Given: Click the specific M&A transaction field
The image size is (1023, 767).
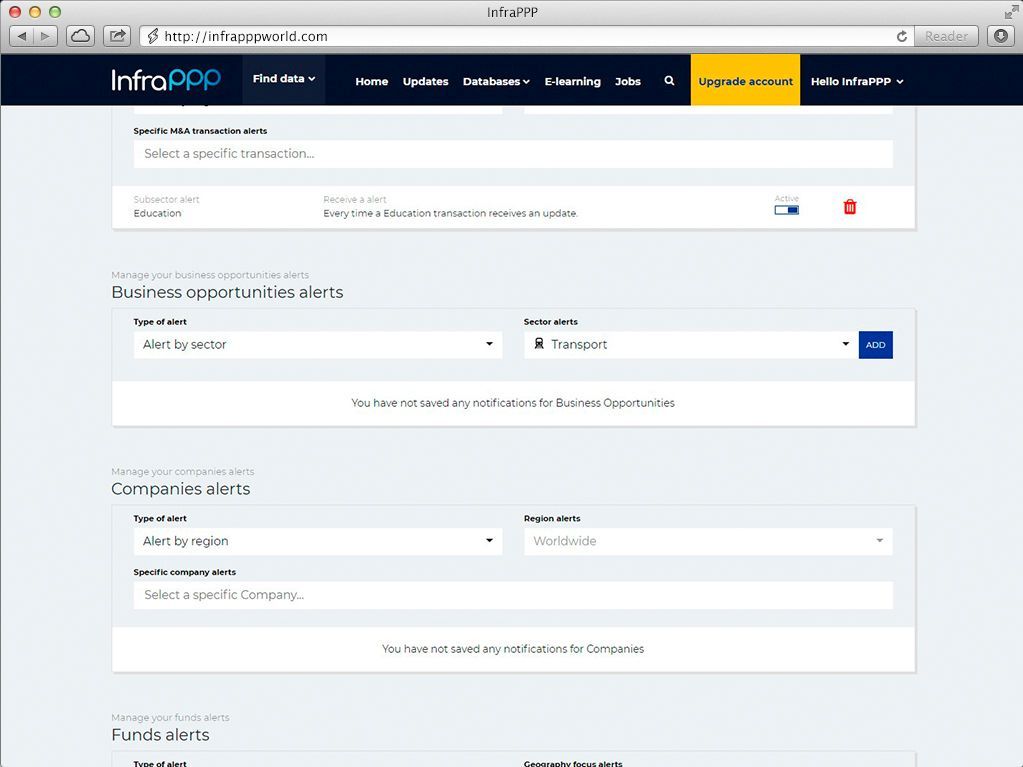Looking at the screenshot, I should click(512, 154).
